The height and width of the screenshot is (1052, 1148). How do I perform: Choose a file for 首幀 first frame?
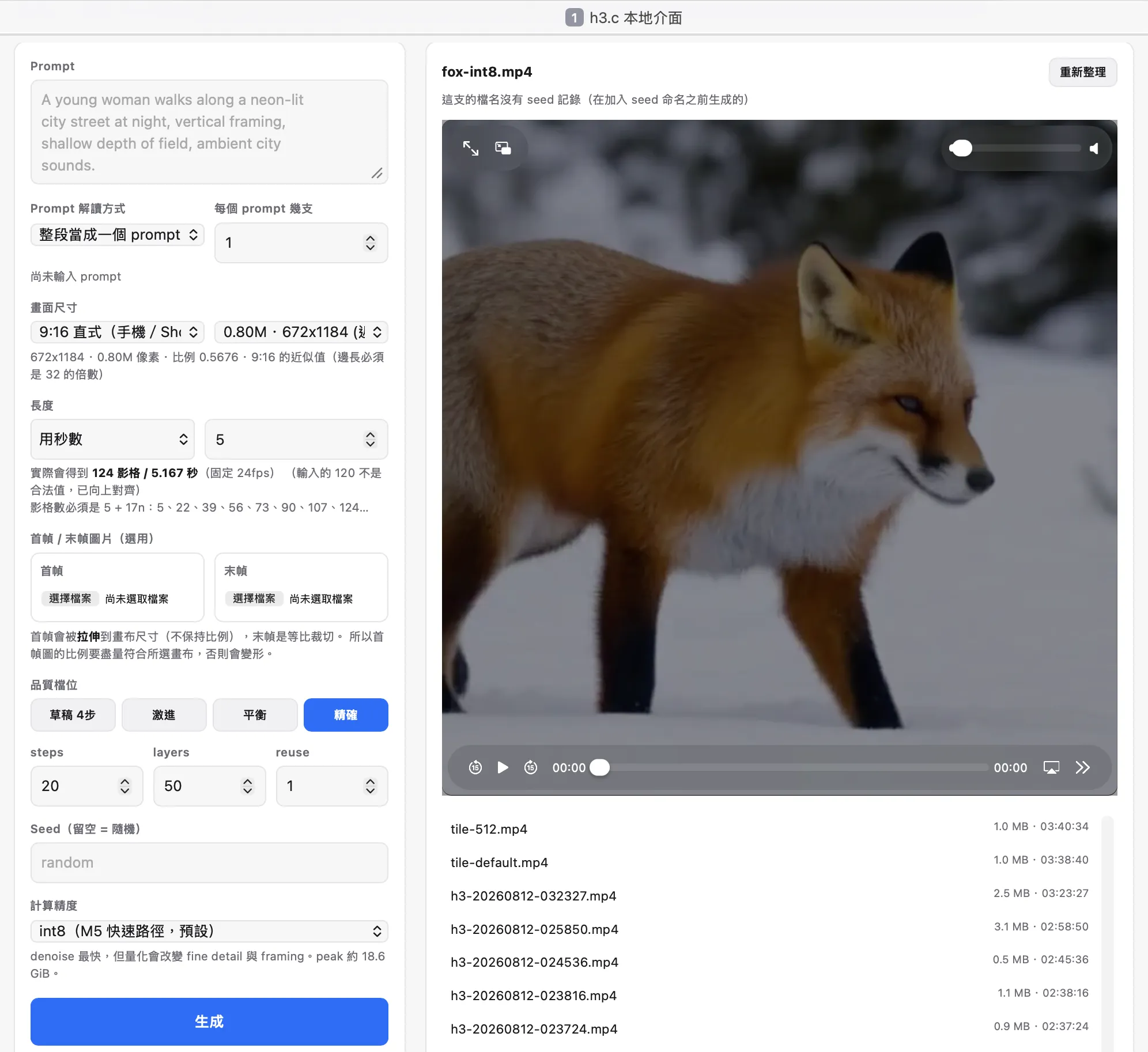point(70,599)
